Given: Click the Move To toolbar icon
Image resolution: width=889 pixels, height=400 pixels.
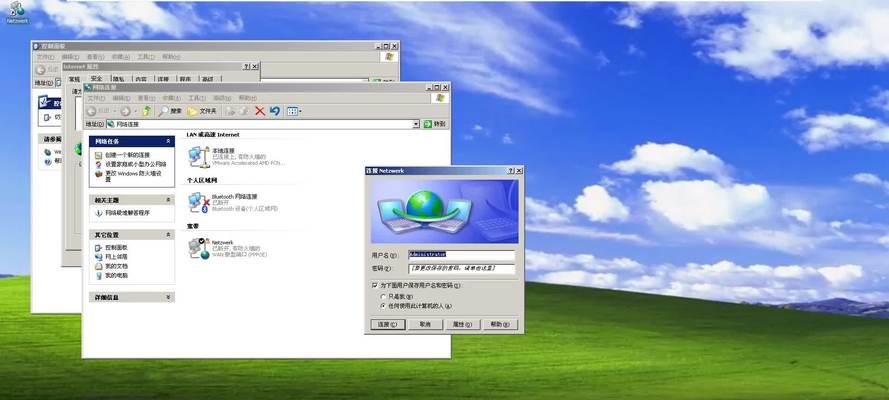Looking at the screenshot, I should (230, 111).
